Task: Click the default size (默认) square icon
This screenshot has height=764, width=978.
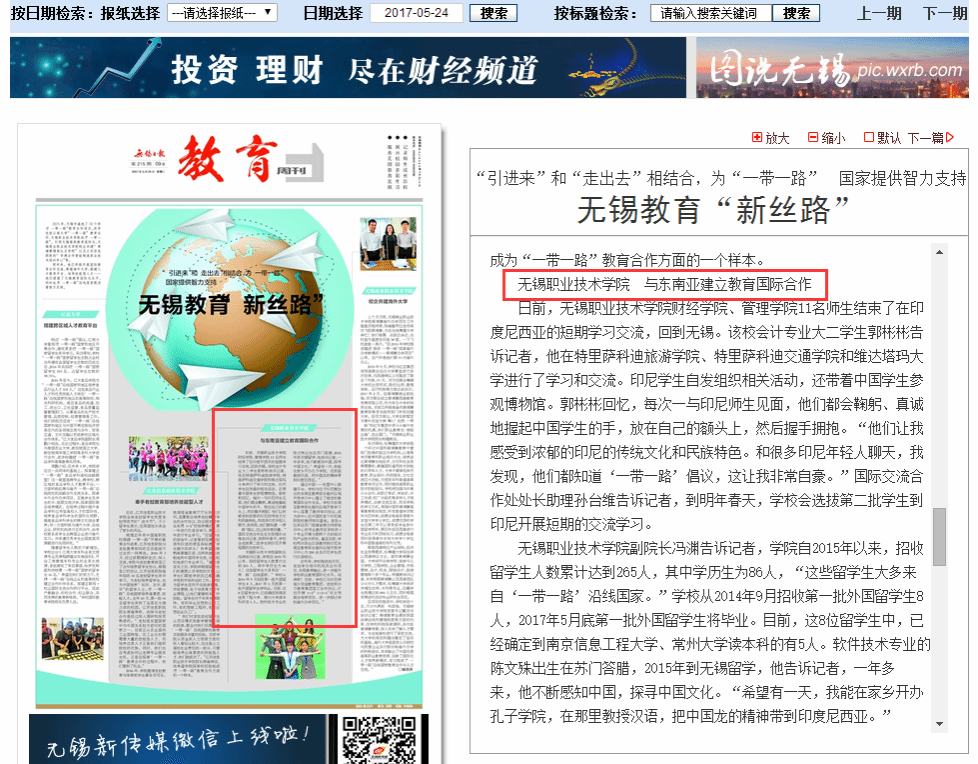Action: tap(868, 138)
